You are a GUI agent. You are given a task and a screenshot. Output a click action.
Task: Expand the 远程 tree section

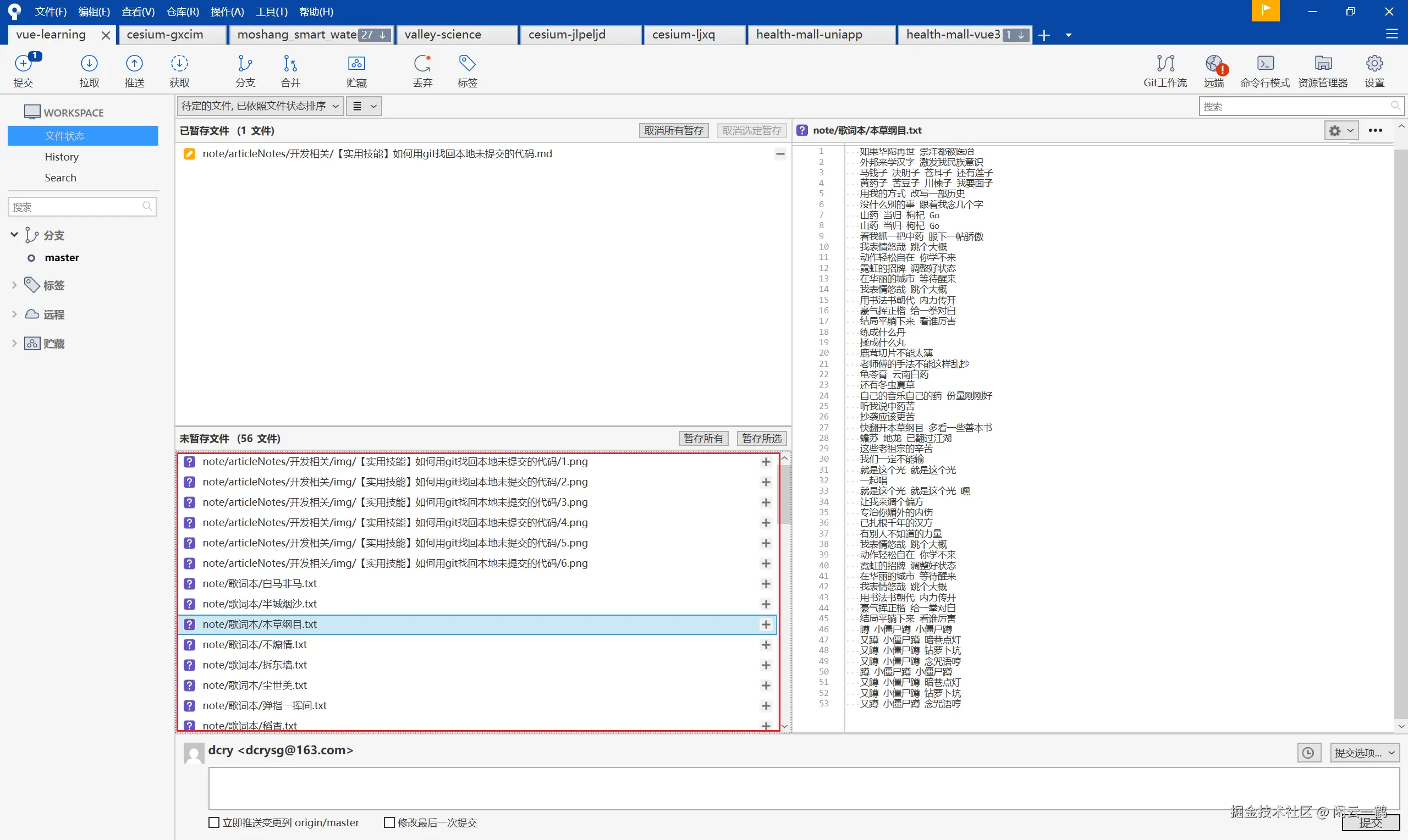14,314
